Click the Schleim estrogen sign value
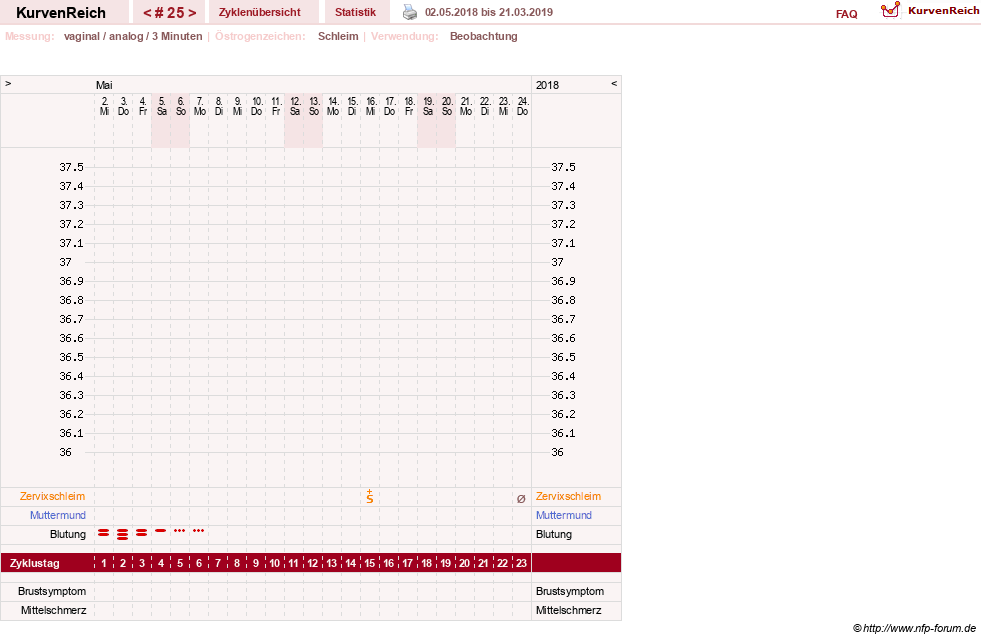This screenshot has height=640, width=981. [338, 36]
